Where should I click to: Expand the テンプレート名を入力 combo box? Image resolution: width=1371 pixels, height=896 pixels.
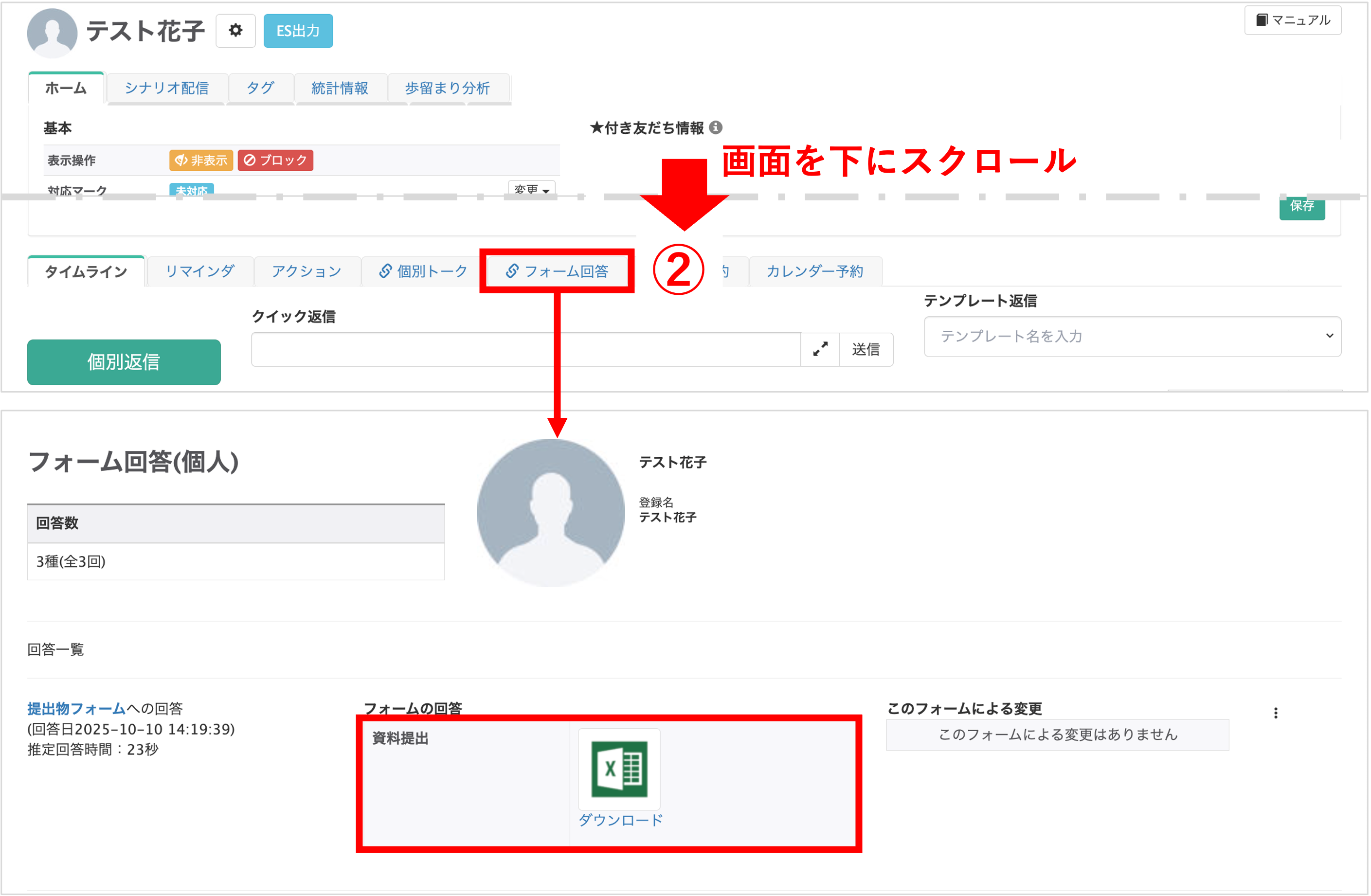(x=1132, y=336)
